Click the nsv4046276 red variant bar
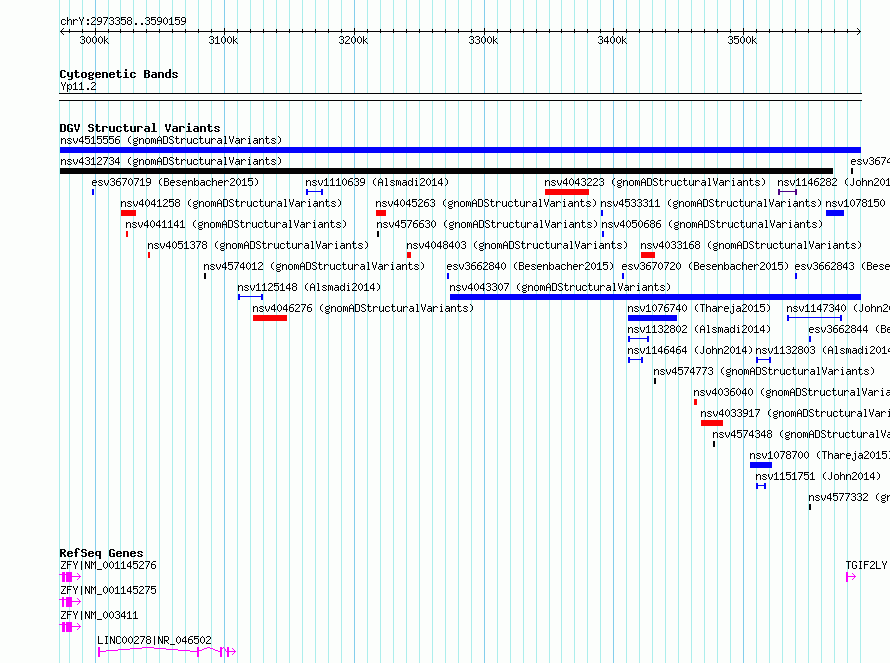This screenshot has height=663, width=890. 270,318
